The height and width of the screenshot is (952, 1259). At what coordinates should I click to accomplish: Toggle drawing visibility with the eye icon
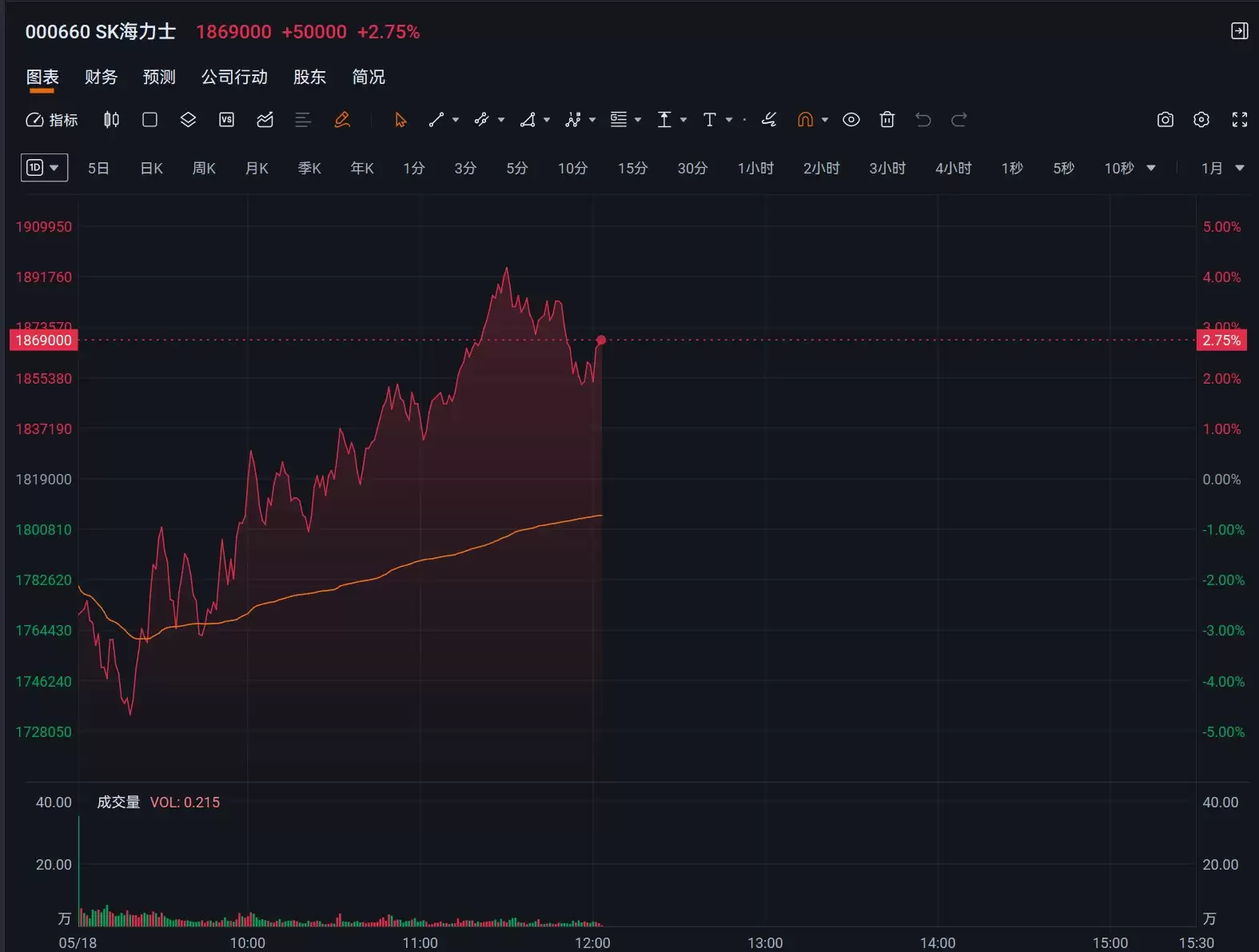851,120
